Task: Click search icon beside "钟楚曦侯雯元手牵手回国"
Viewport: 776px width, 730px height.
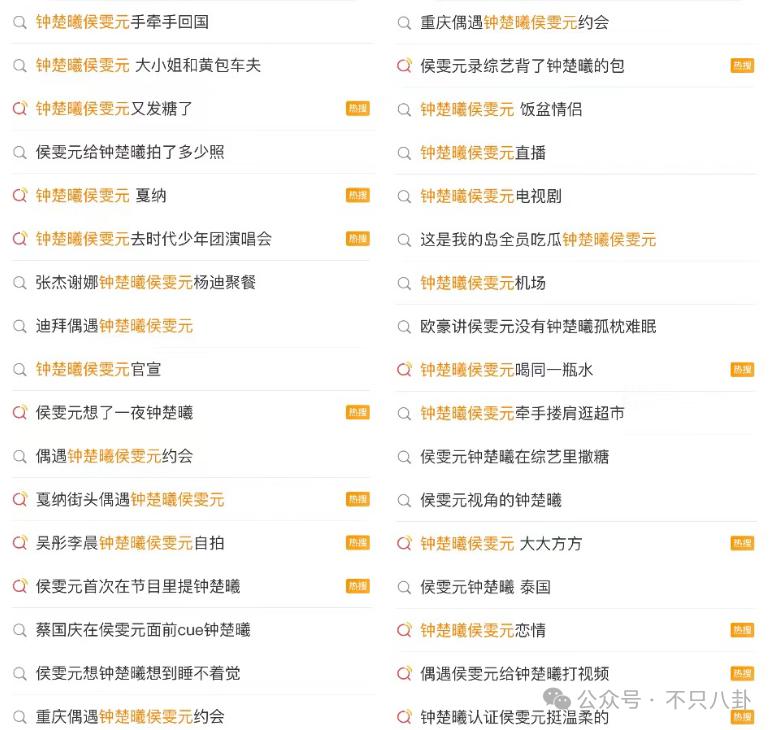Action: (20, 22)
